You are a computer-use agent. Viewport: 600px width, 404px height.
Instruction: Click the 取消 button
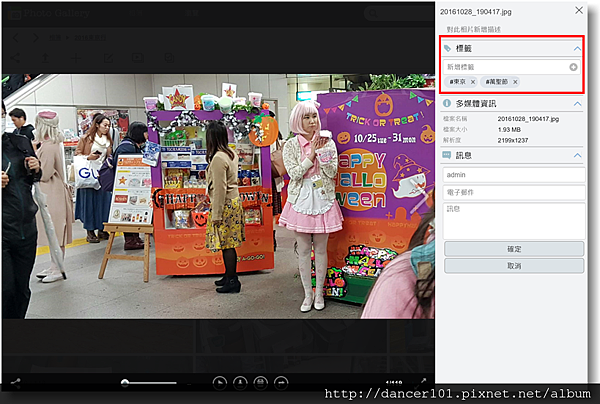point(514,266)
